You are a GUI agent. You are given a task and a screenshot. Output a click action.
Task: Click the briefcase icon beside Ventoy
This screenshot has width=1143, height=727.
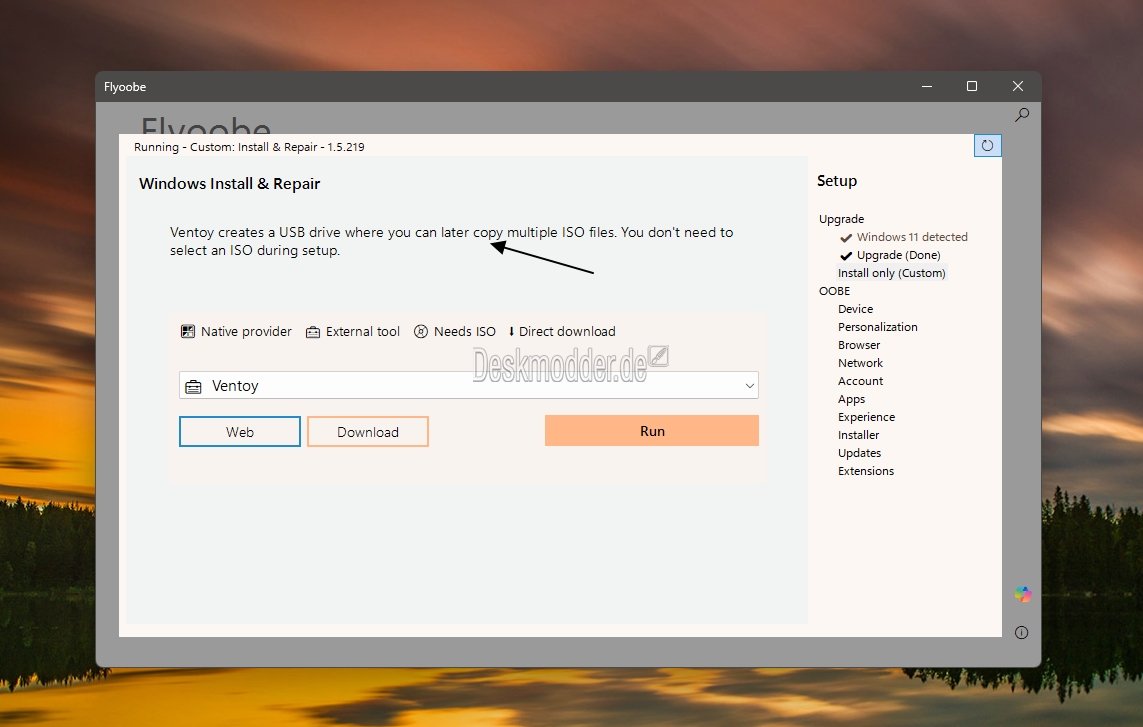click(x=193, y=386)
